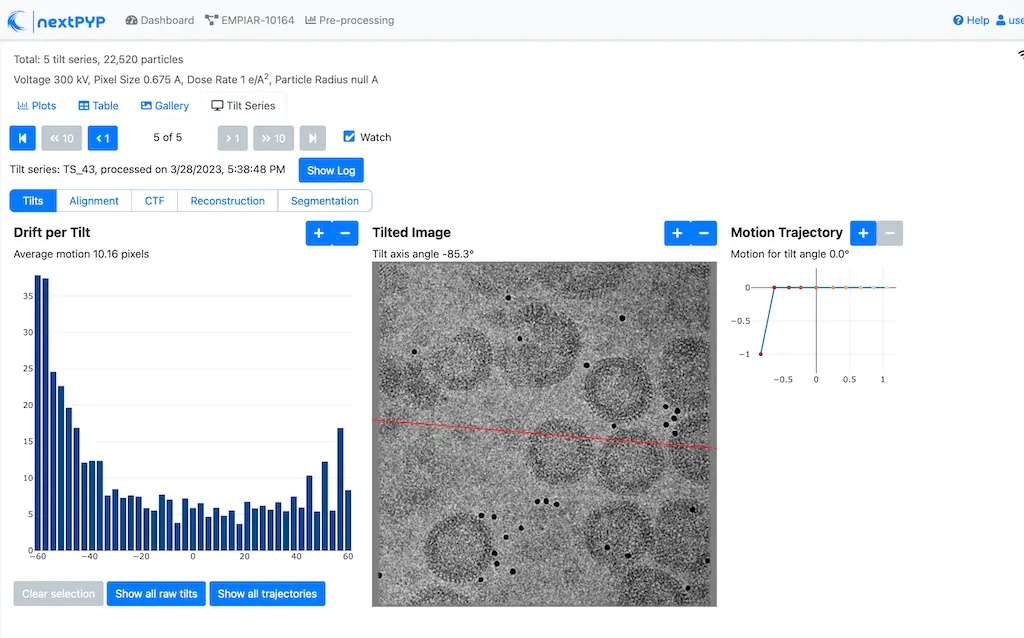This screenshot has width=1024, height=638.
Task: Zoom out on Drift per Tilt plot
Action: pos(345,233)
